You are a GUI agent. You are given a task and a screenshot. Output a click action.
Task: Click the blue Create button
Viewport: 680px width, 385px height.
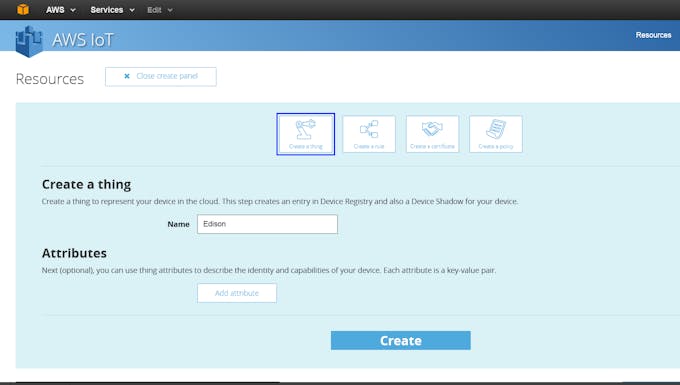pos(401,340)
